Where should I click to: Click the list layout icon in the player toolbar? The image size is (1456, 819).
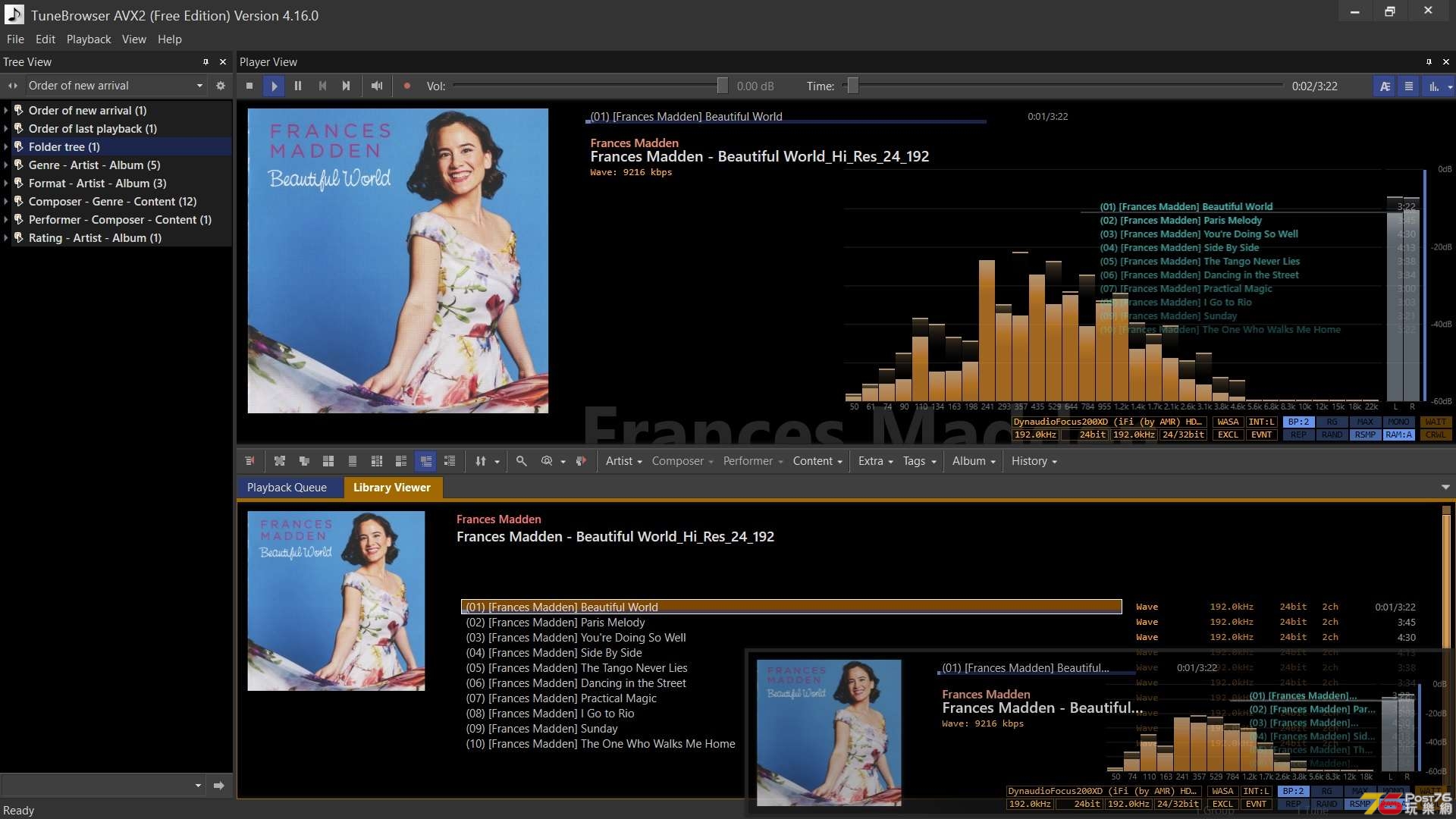point(1409,86)
